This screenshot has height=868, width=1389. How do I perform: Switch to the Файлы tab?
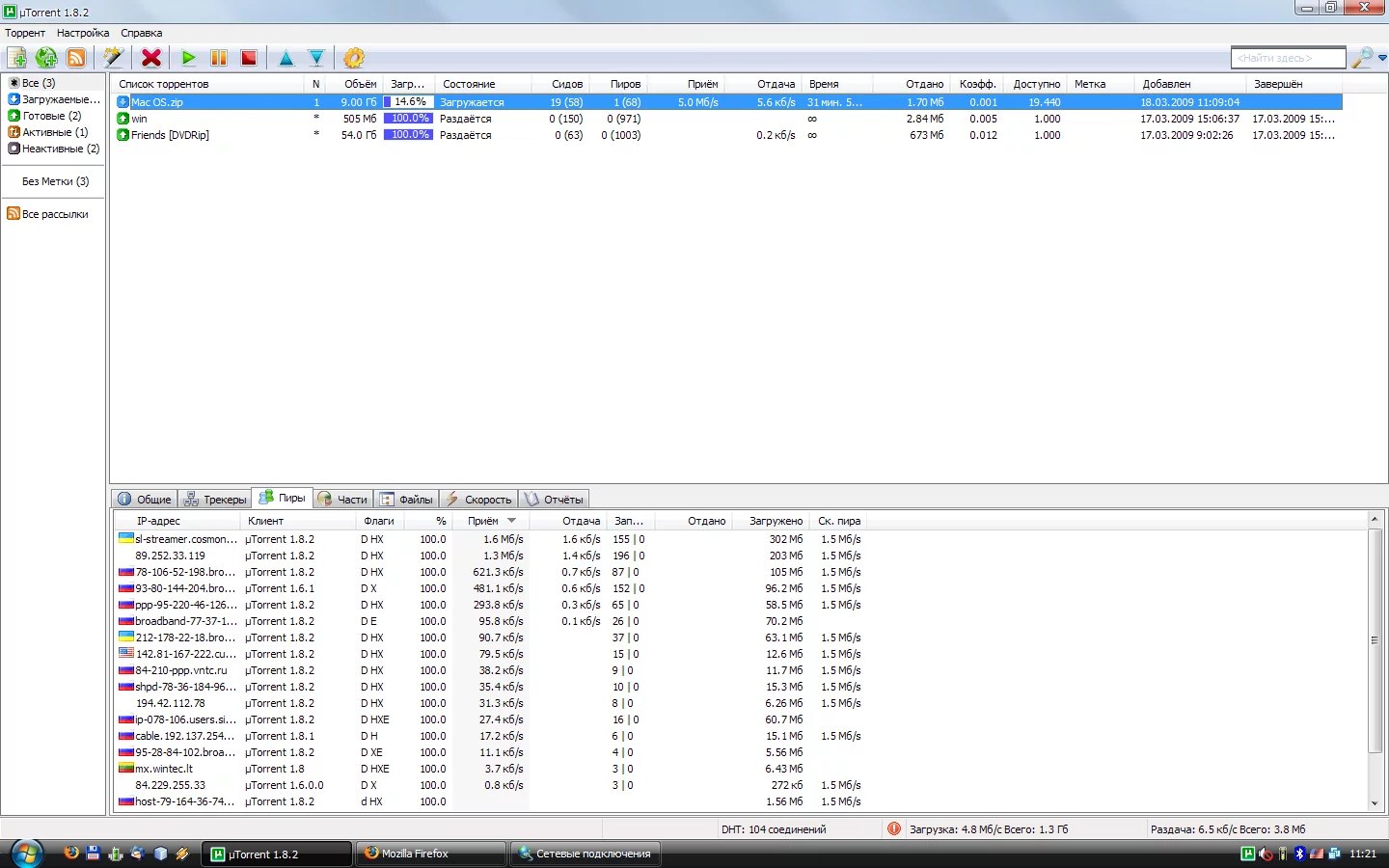(x=406, y=500)
